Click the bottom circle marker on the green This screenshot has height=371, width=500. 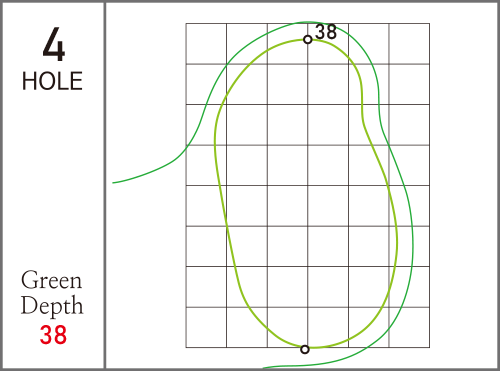[x=305, y=349]
